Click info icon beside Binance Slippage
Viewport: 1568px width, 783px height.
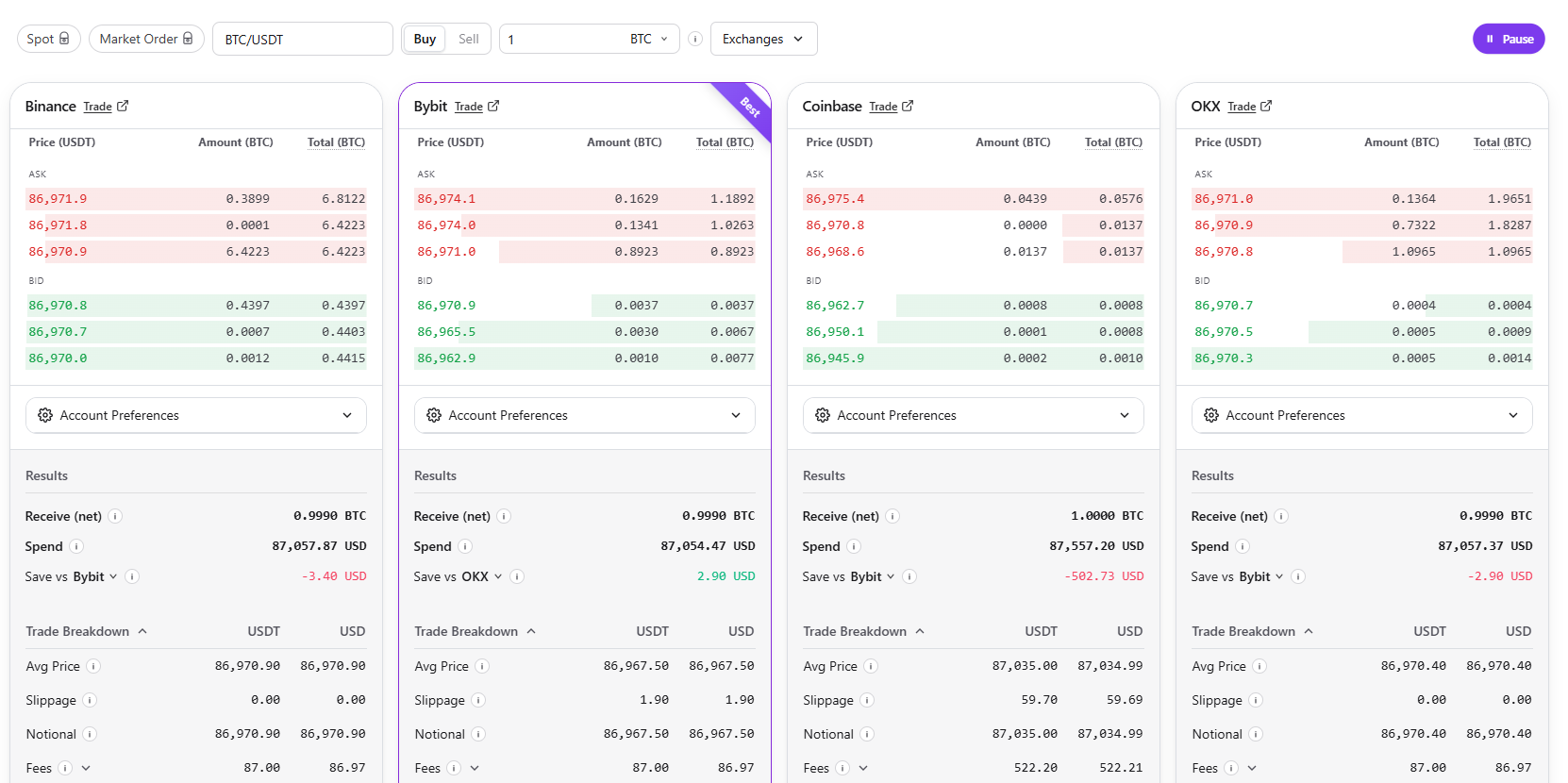pyautogui.click(x=90, y=700)
